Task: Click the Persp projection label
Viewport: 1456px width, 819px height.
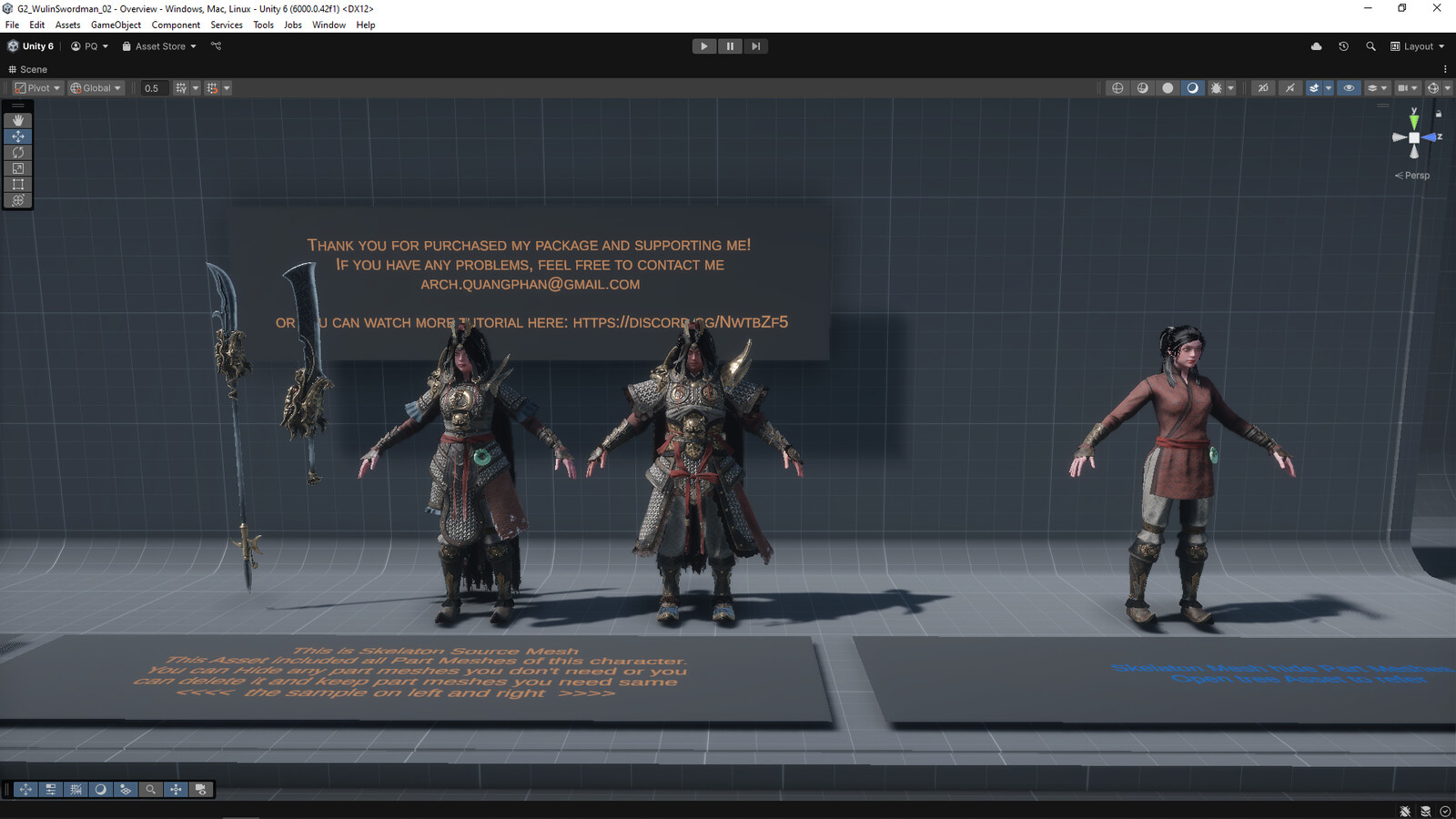Action: [x=1412, y=176]
